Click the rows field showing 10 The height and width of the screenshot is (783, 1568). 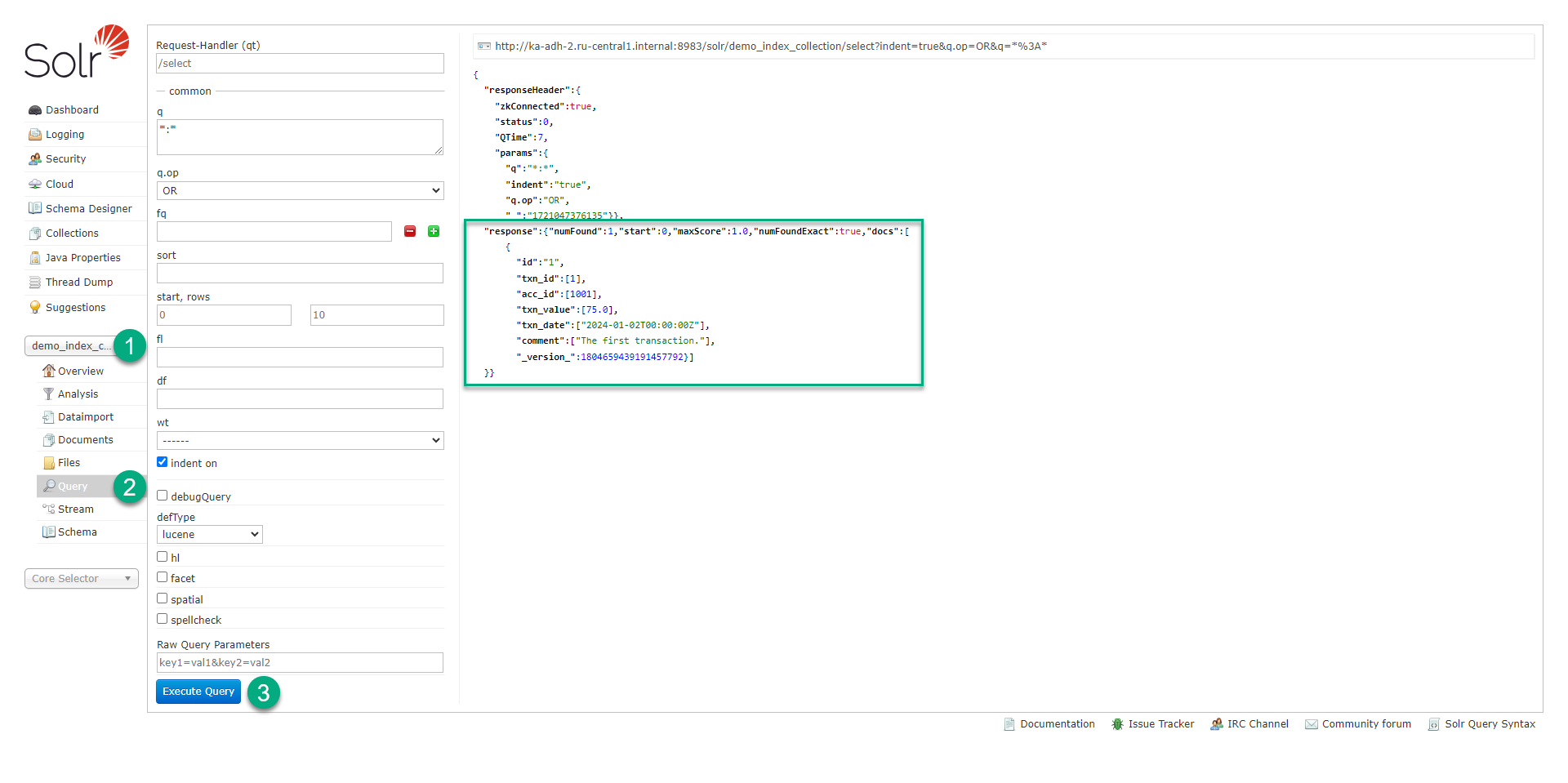coord(377,315)
